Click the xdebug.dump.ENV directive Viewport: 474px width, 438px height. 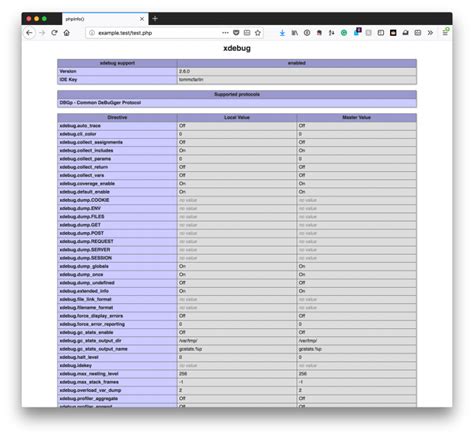coord(80,209)
